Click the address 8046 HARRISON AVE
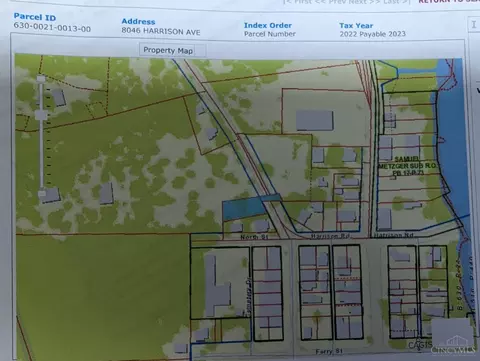This screenshot has height=361, width=480. coord(161,31)
